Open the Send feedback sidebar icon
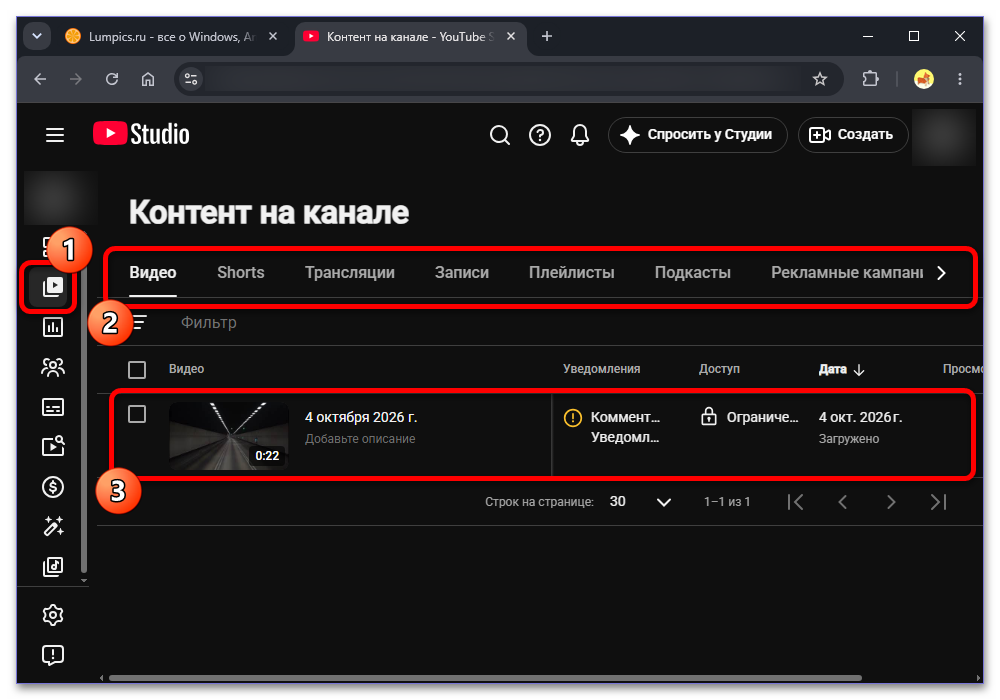Viewport: 1000px width, 700px height. (53, 655)
